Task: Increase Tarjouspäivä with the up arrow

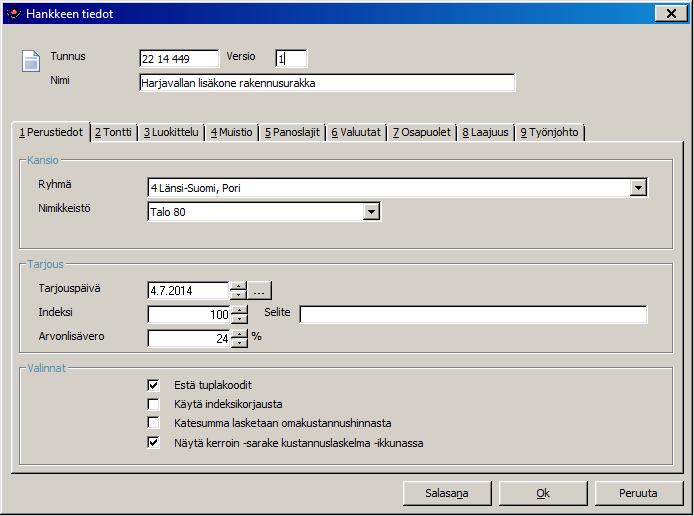Action: tap(239, 286)
